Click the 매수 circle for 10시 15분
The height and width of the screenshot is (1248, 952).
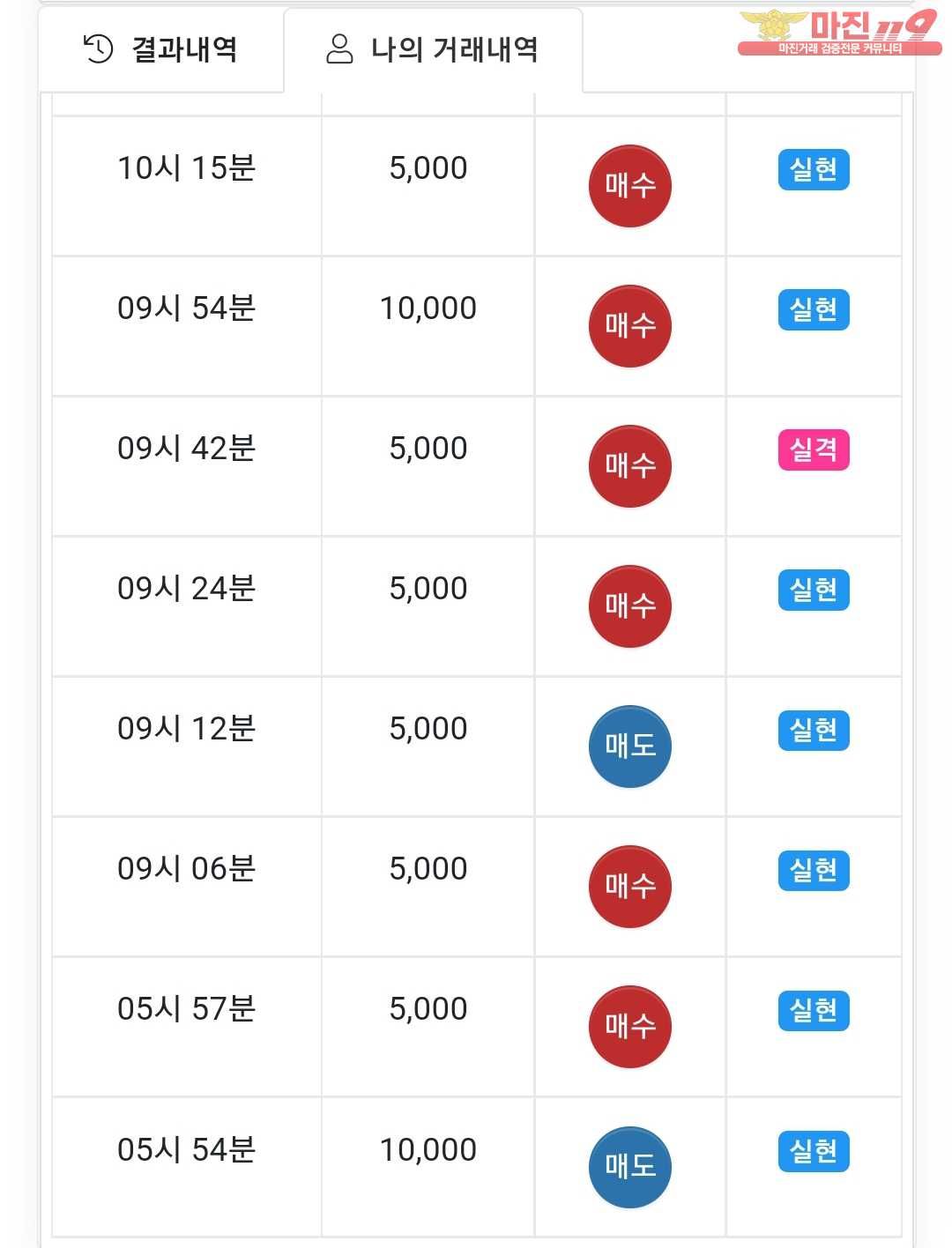(629, 186)
